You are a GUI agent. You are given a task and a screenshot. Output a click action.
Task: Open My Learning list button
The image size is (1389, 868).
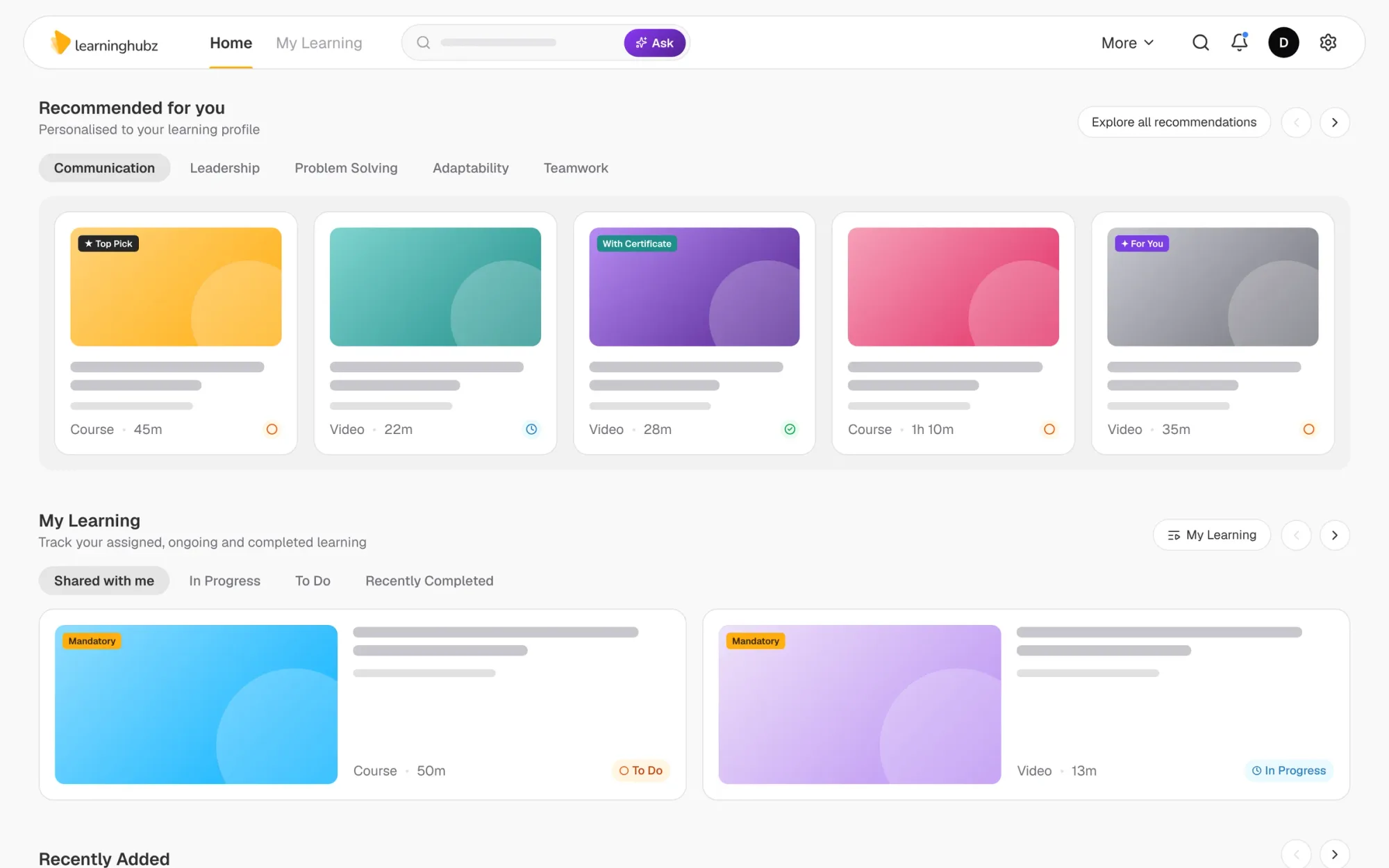point(1212,535)
